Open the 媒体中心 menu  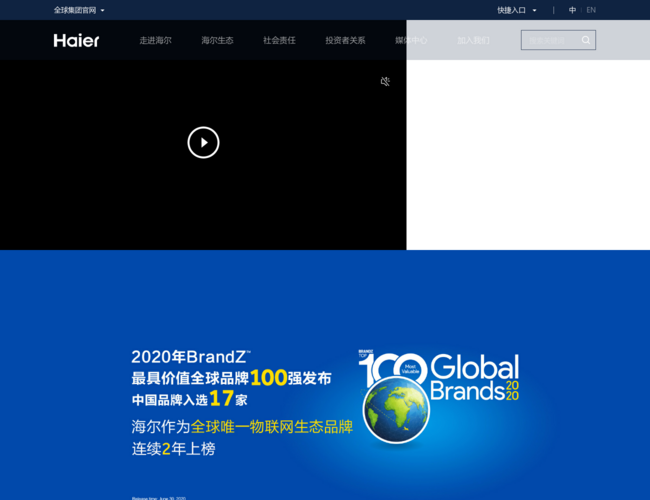pyautogui.click(x=411, y=40)
